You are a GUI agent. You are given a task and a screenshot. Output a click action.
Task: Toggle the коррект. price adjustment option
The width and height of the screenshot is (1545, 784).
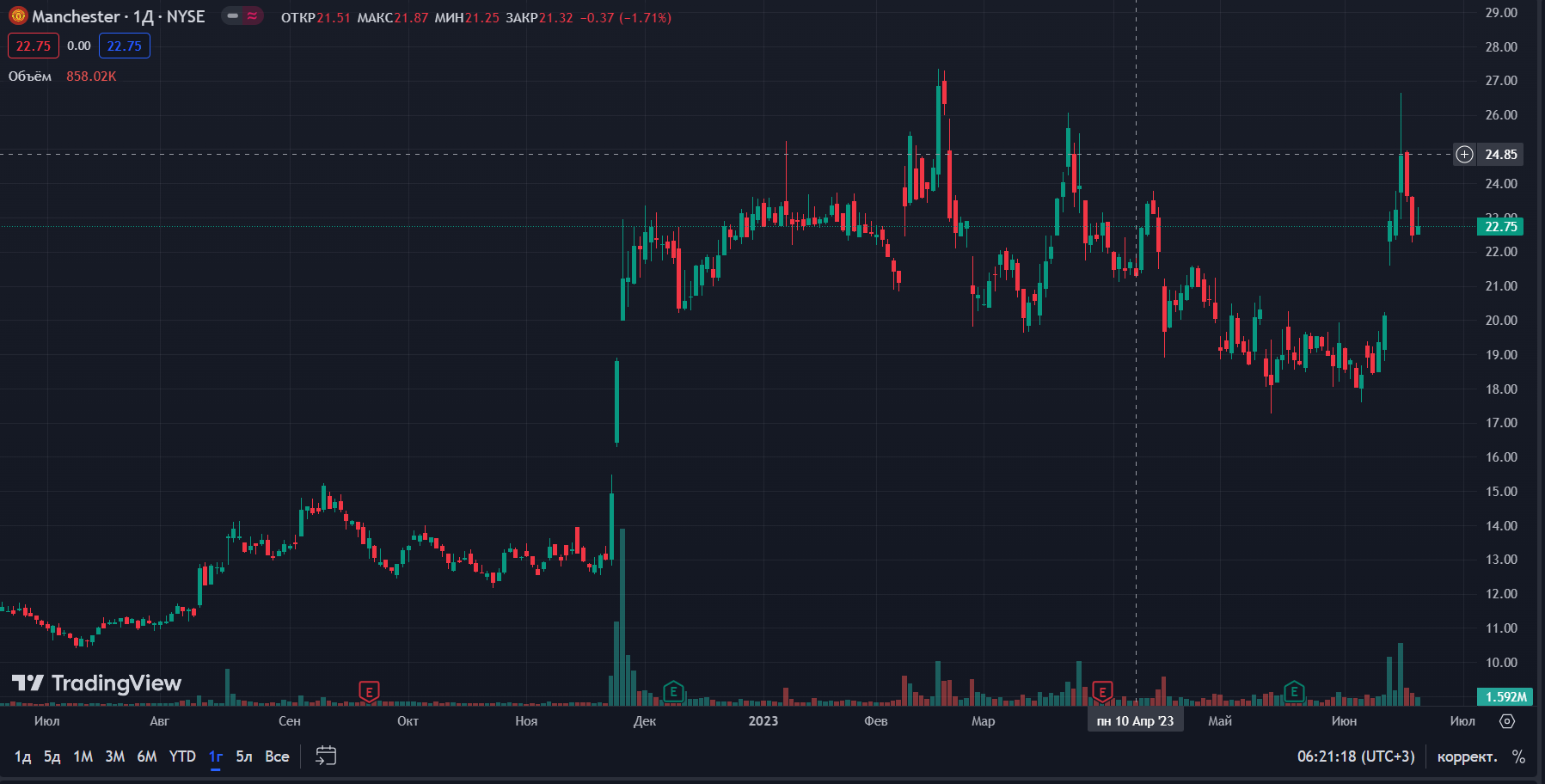[x=1467, y=756]
